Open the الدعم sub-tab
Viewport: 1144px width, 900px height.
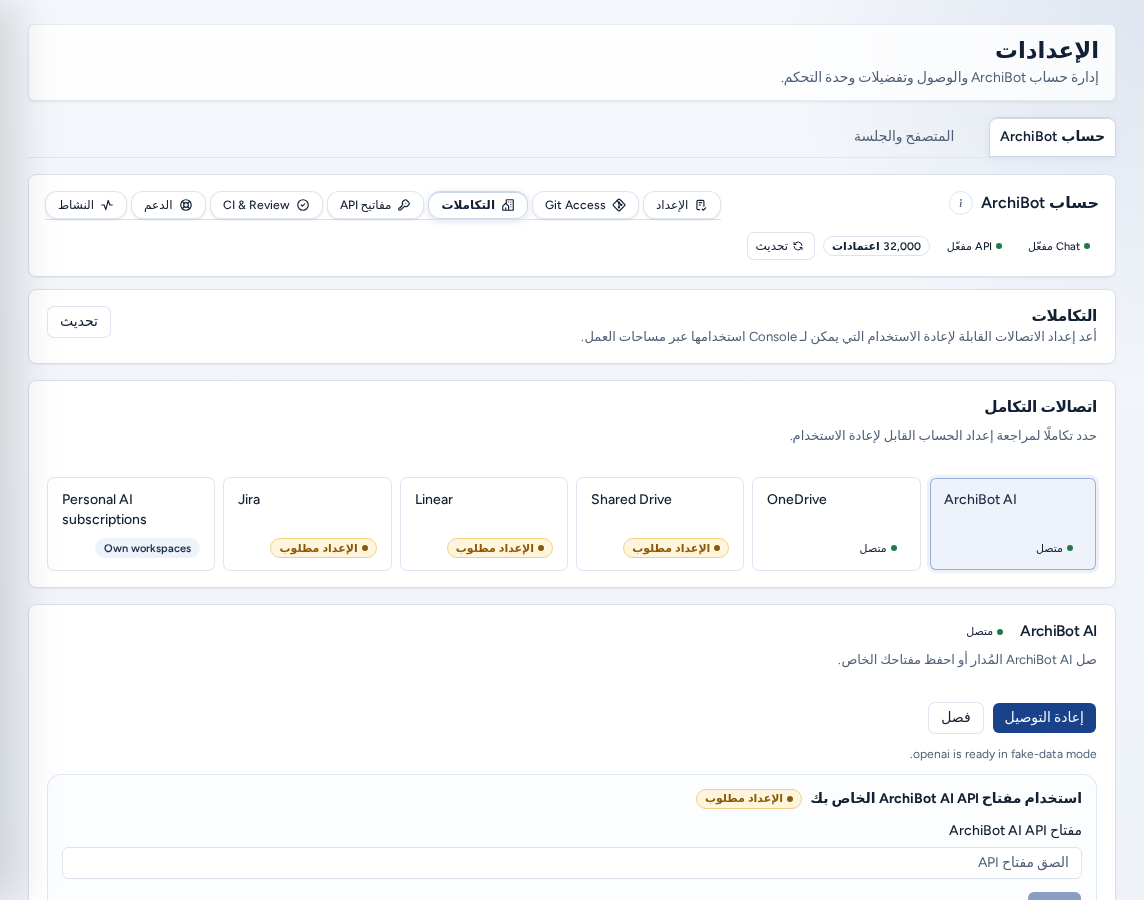(x=168, y=205)
